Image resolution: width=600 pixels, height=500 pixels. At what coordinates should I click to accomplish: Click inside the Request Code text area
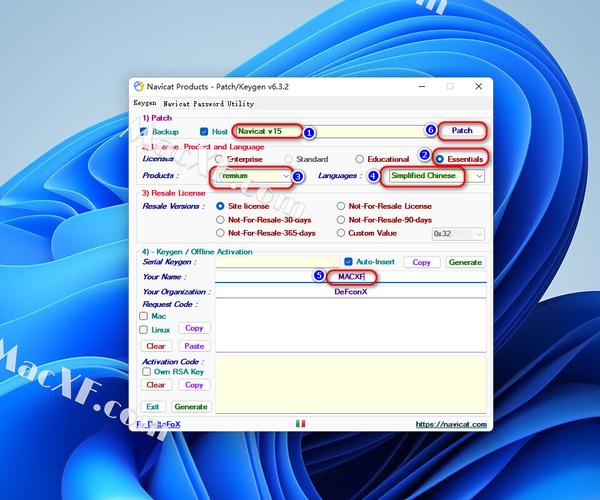click(351, 326)
